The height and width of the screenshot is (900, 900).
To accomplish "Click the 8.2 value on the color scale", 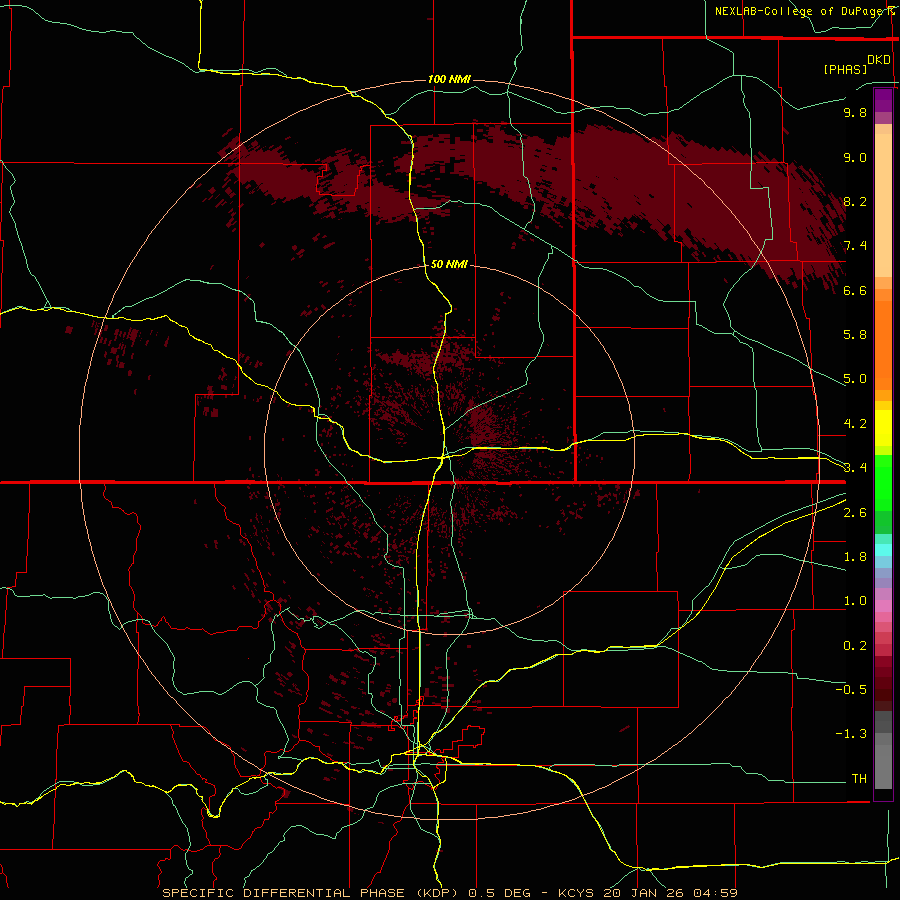I will (855, 201).
